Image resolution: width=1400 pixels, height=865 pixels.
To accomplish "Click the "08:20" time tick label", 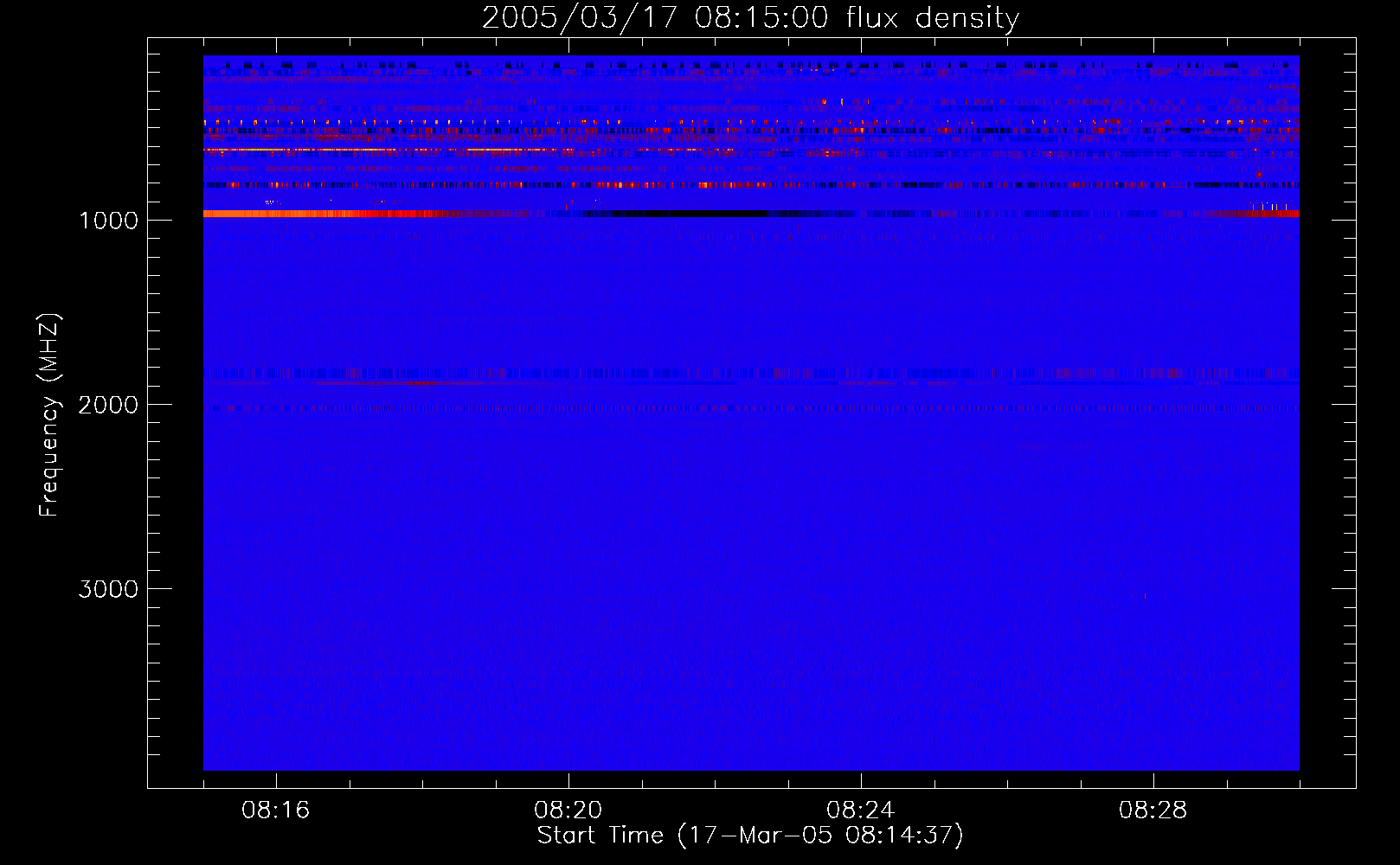I will [x=568, y=811].
